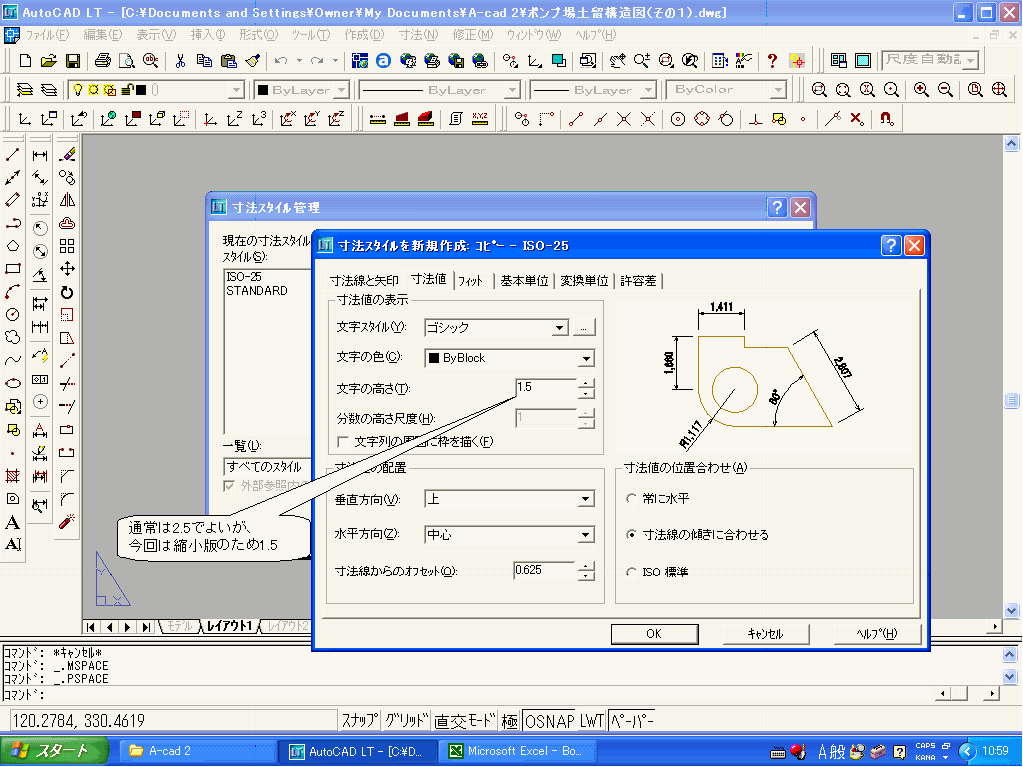Viewport: 1023px width, 767px height.
Task: Check the draw frame around text box
Action: tap(342, 442)
